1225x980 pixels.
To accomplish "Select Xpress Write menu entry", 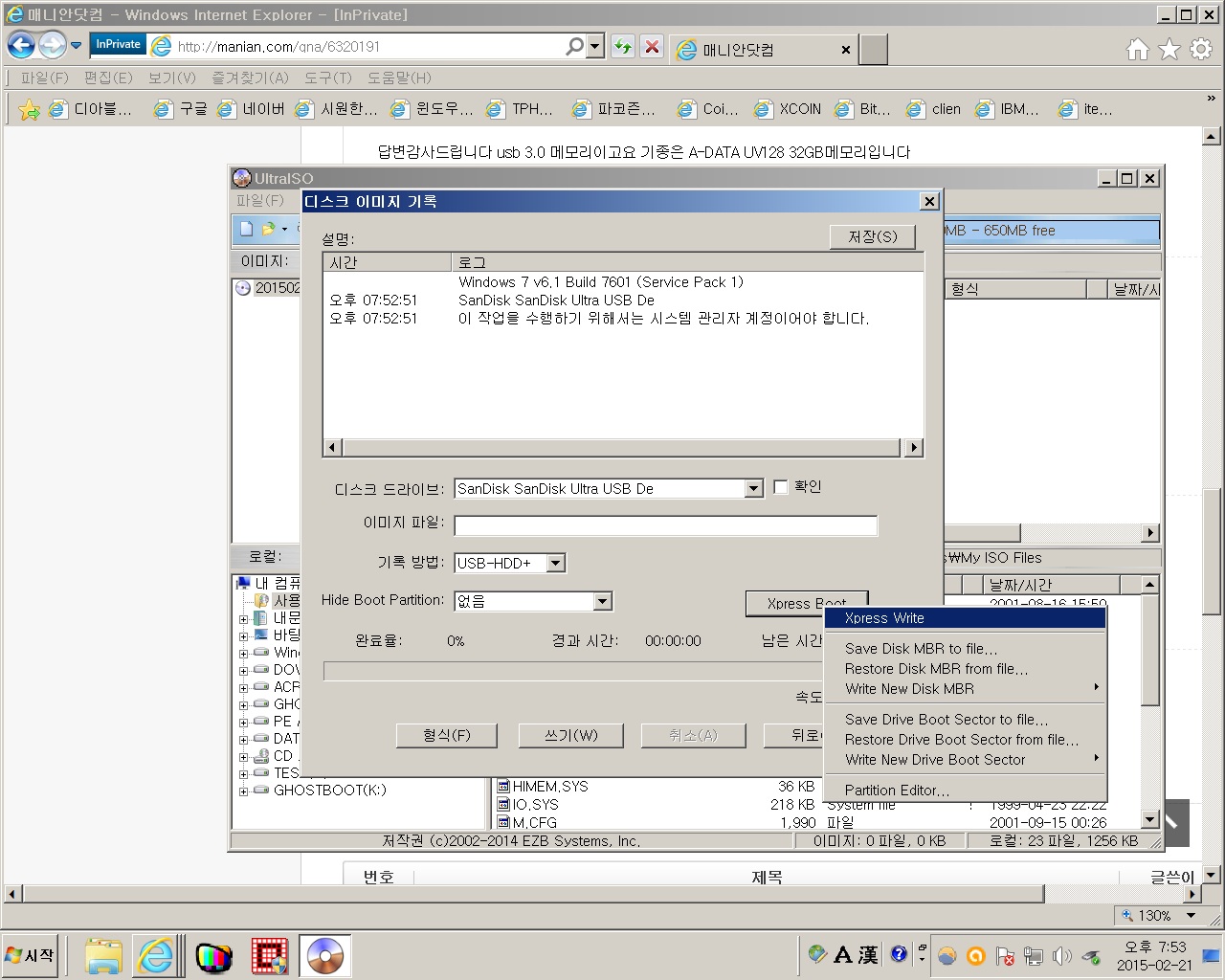I will point(965,618).
